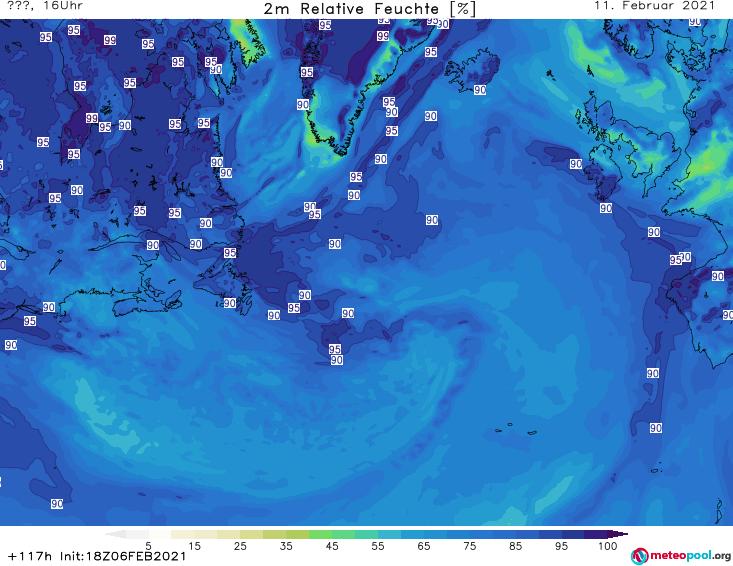This screenshot has width=733, height=566.
Task: Click the Azores islands on the map
Action: tap(517, 429)
